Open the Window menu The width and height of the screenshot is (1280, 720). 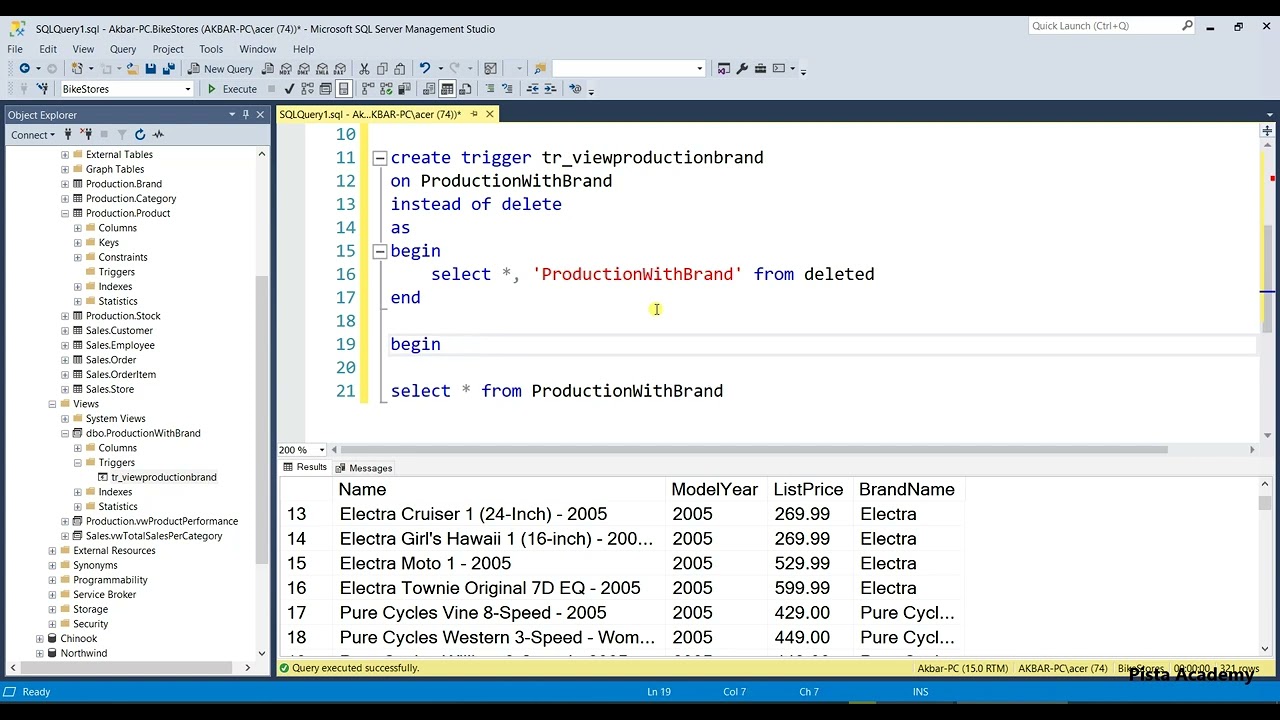point(257,49)
